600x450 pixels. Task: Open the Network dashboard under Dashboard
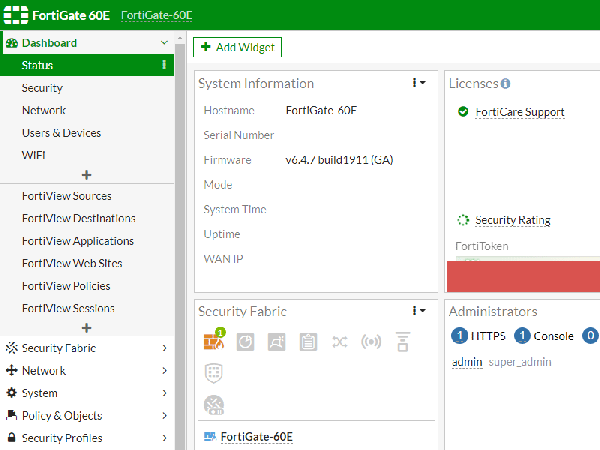pyautogui.click(x=44, y=110)
